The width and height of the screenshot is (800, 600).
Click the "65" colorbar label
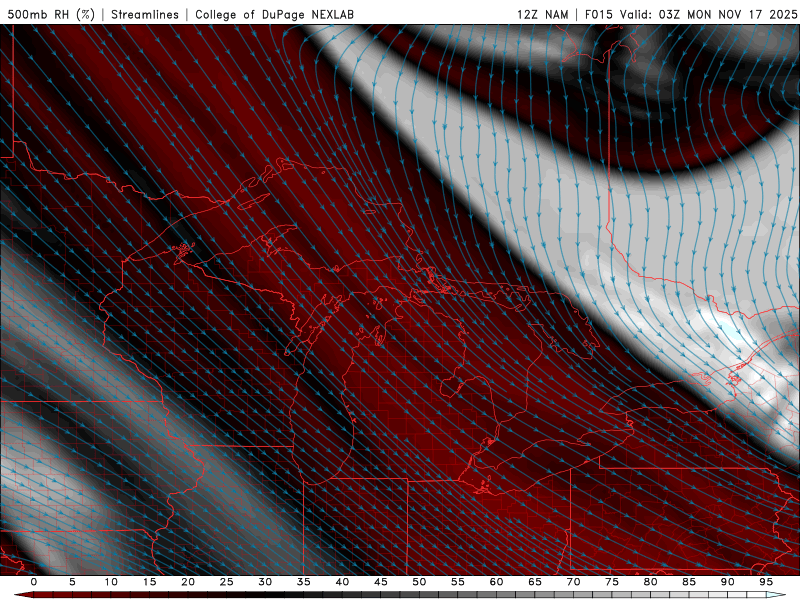coord(535,582)
